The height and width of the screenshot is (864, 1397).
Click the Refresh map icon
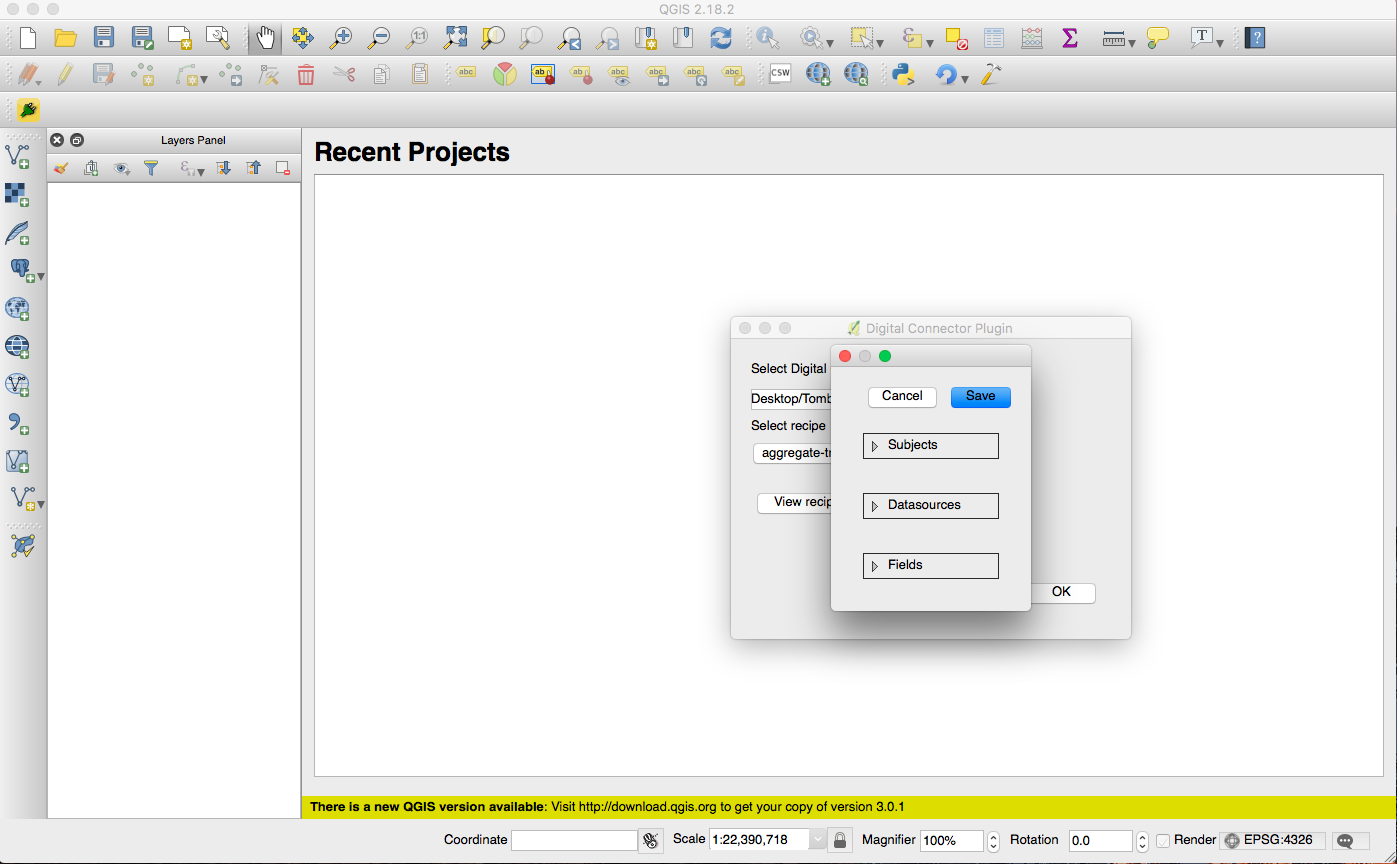tap(720, 38)
